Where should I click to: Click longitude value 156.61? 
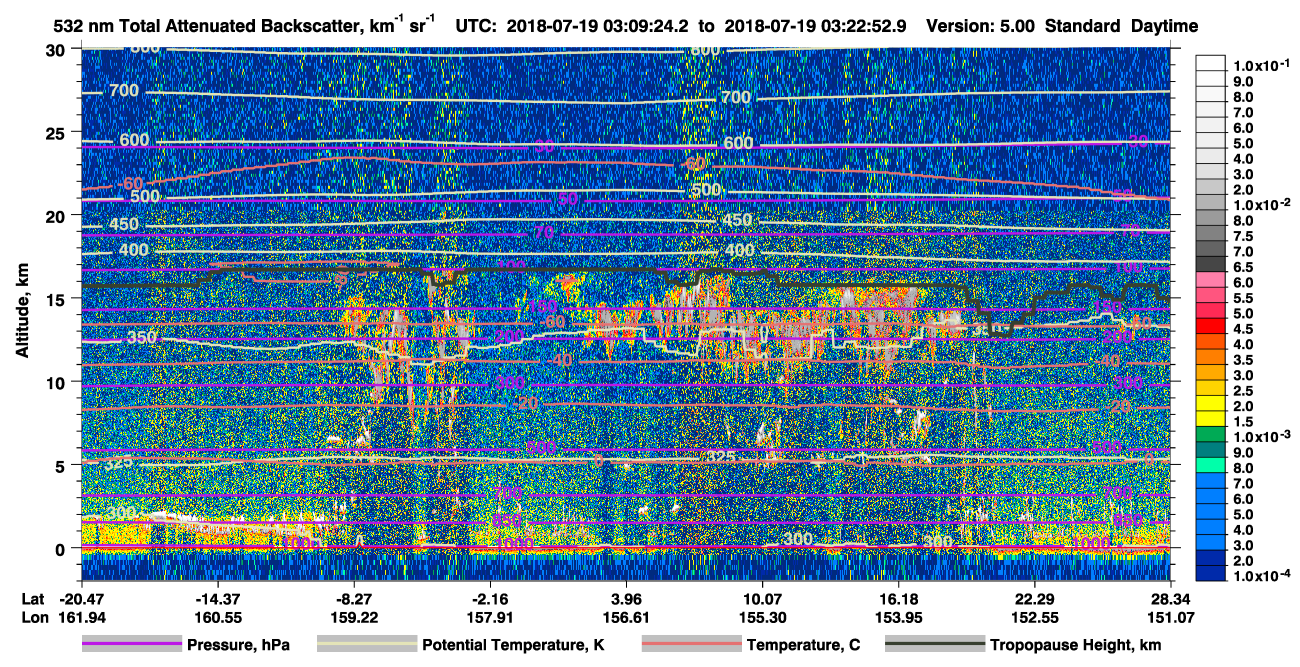[x=626, y=617]
